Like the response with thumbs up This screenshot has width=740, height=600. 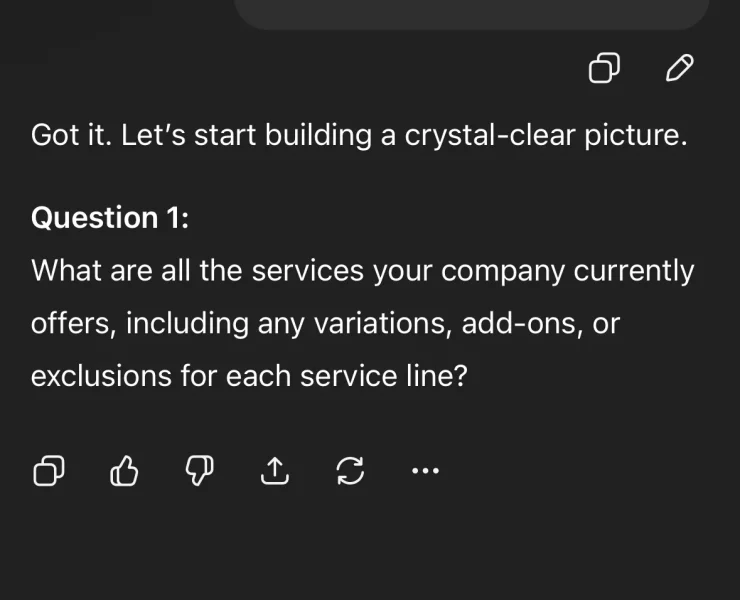pyautogui.click(x=123, y=470)
